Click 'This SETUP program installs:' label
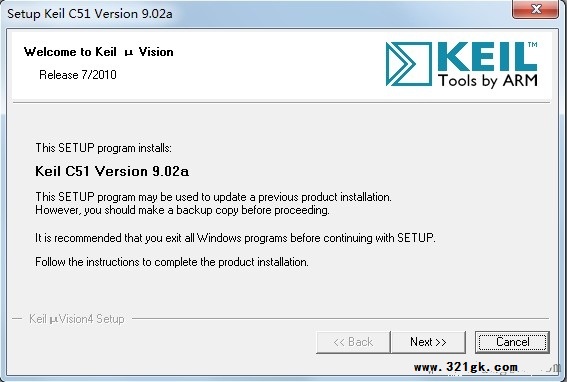The width and height of the screenshot is (567, 382). pos(103,148)
